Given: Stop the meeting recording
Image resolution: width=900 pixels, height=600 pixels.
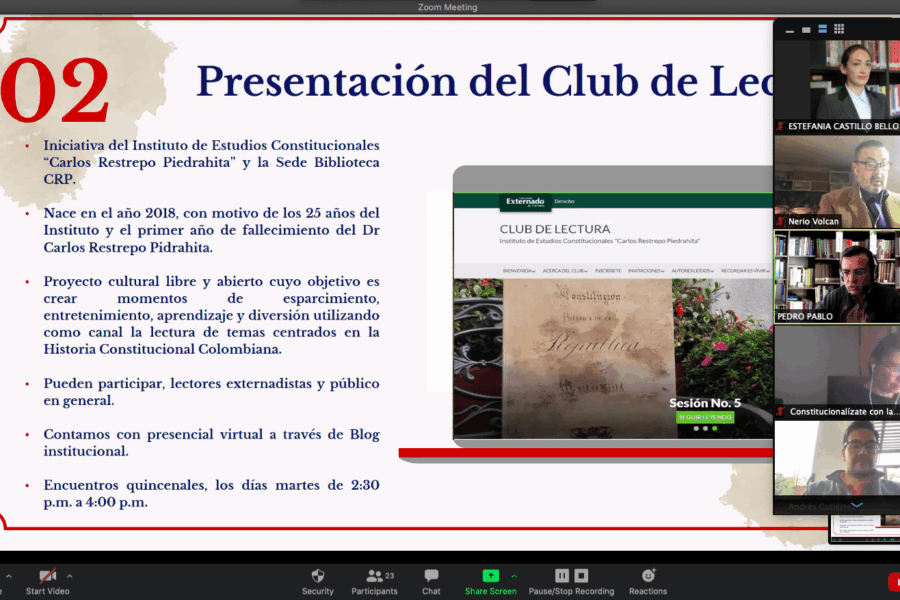Looking at the screenshot, I should (x=582, y=576).
